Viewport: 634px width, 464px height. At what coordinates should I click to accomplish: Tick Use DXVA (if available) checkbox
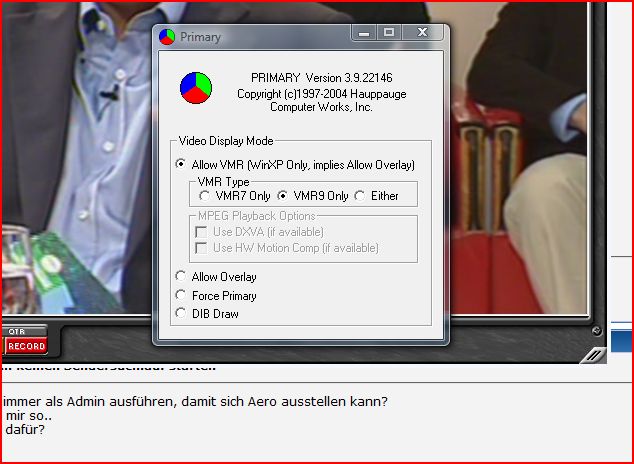click(201, 232)
